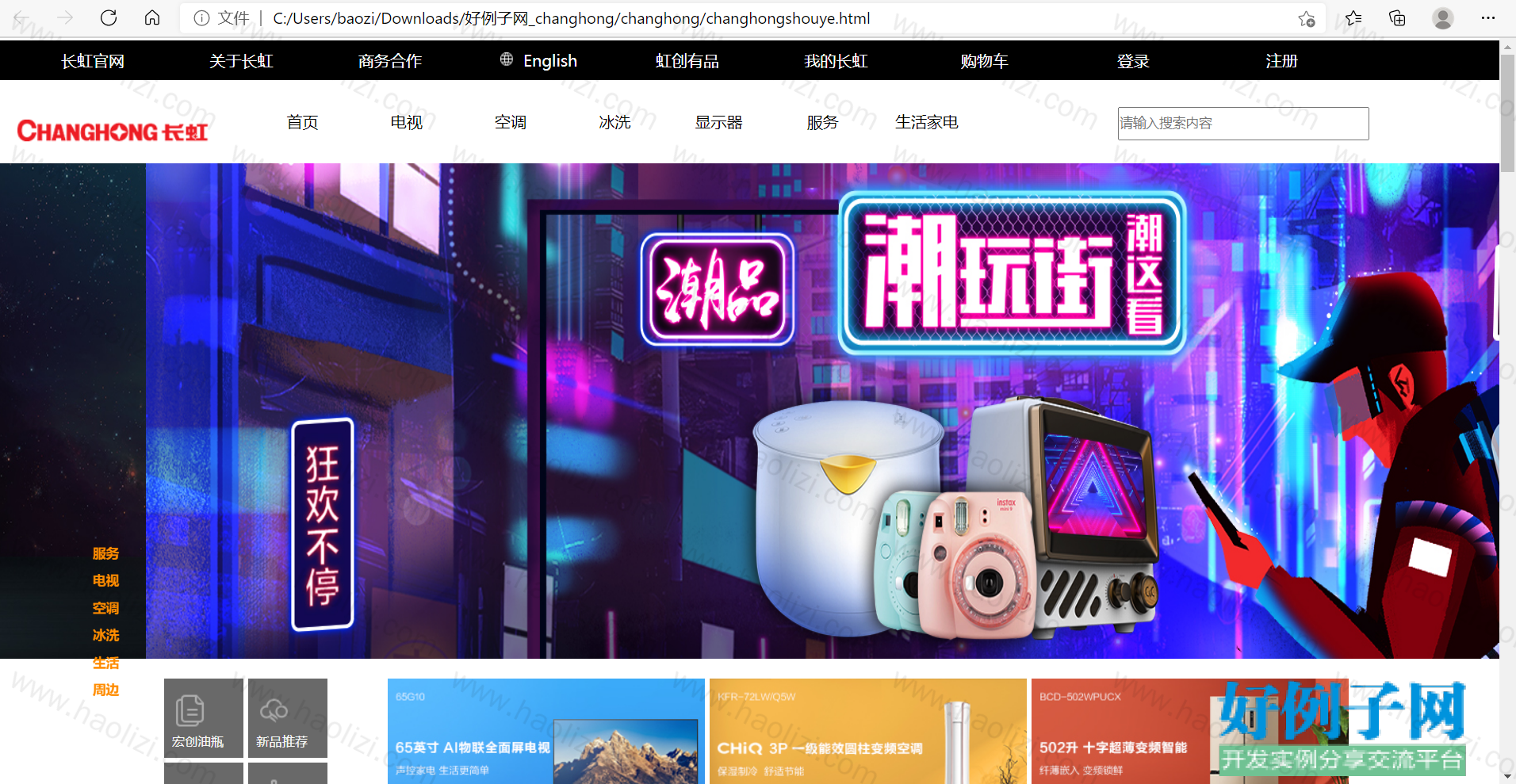
Task: Open 长虹官网 in the top black bar
Action: pos(93,61)
